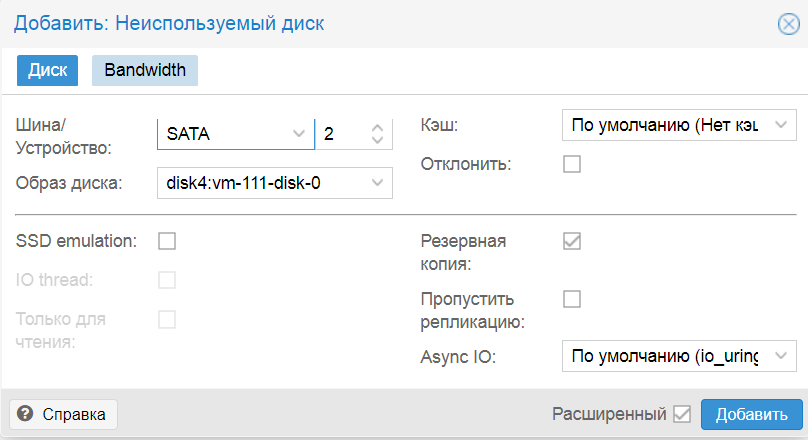Enable the Отклонить checkbox
The image size is (808, 440).
point(572,164)
